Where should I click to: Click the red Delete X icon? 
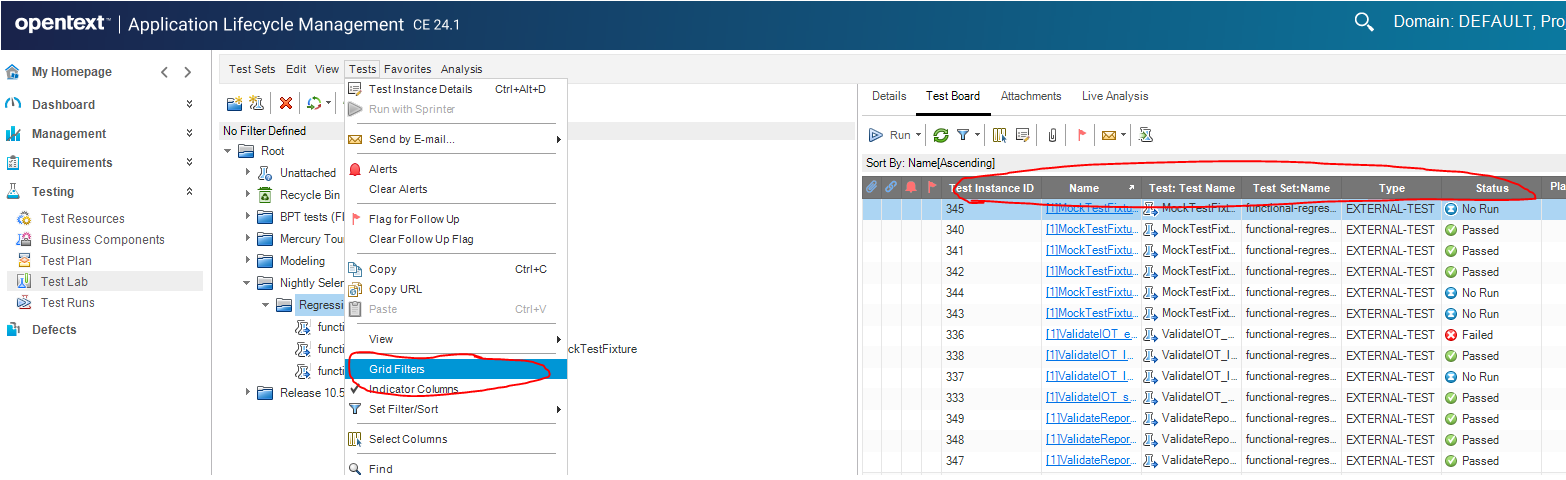[286, 103]
